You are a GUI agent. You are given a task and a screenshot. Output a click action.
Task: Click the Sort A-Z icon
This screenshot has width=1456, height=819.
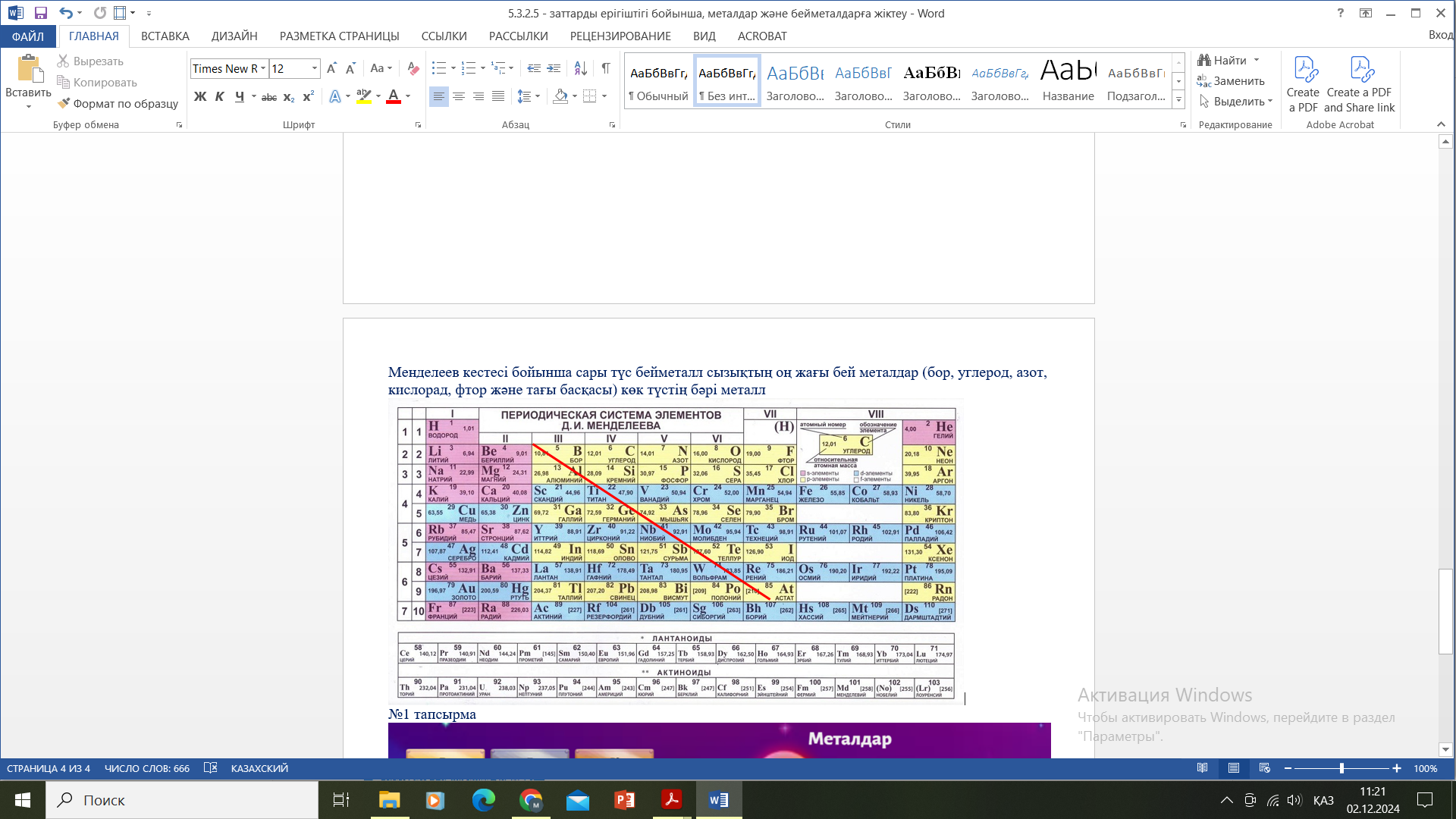tap(580, 68)
